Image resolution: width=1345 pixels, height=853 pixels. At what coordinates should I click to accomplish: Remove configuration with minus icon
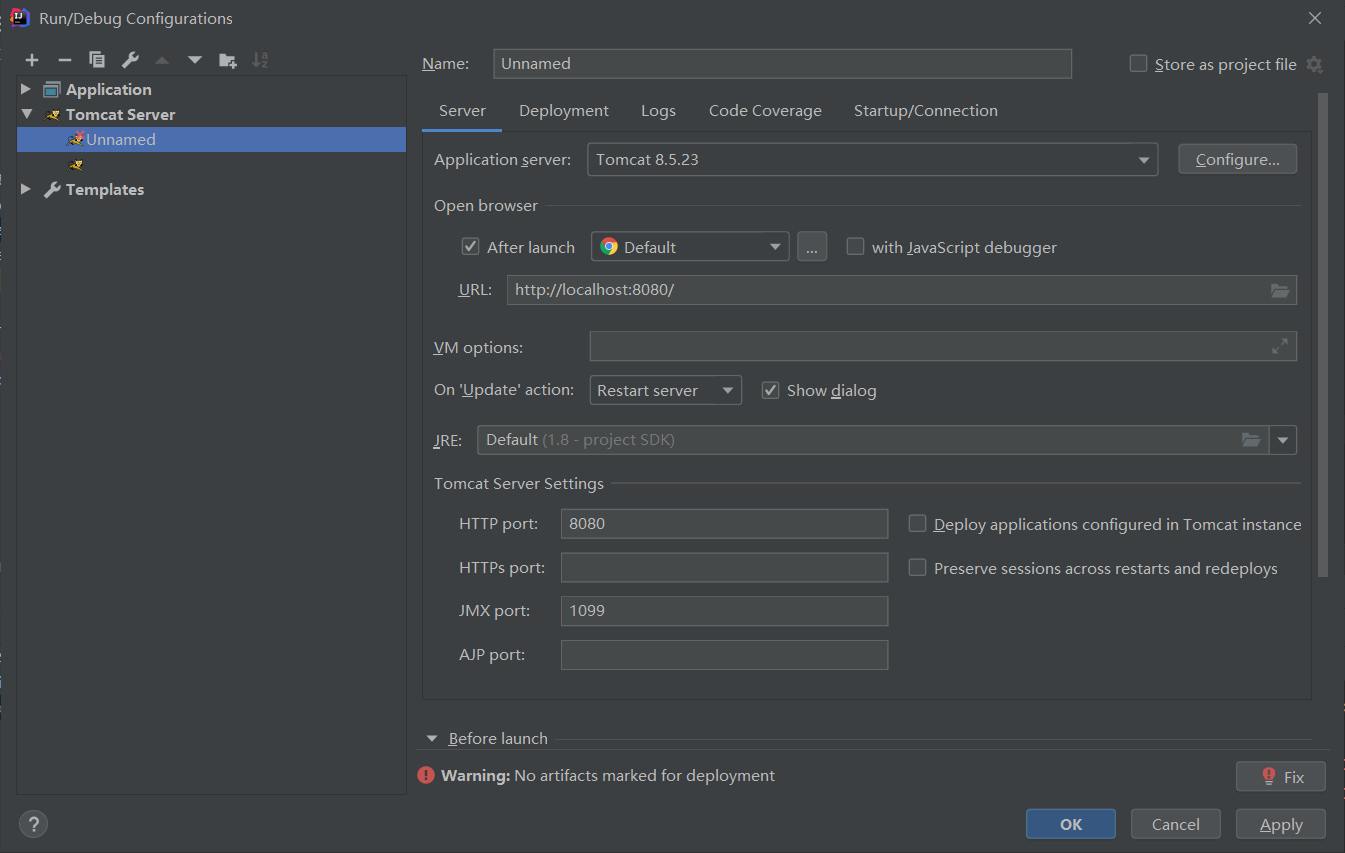[64, 60]
